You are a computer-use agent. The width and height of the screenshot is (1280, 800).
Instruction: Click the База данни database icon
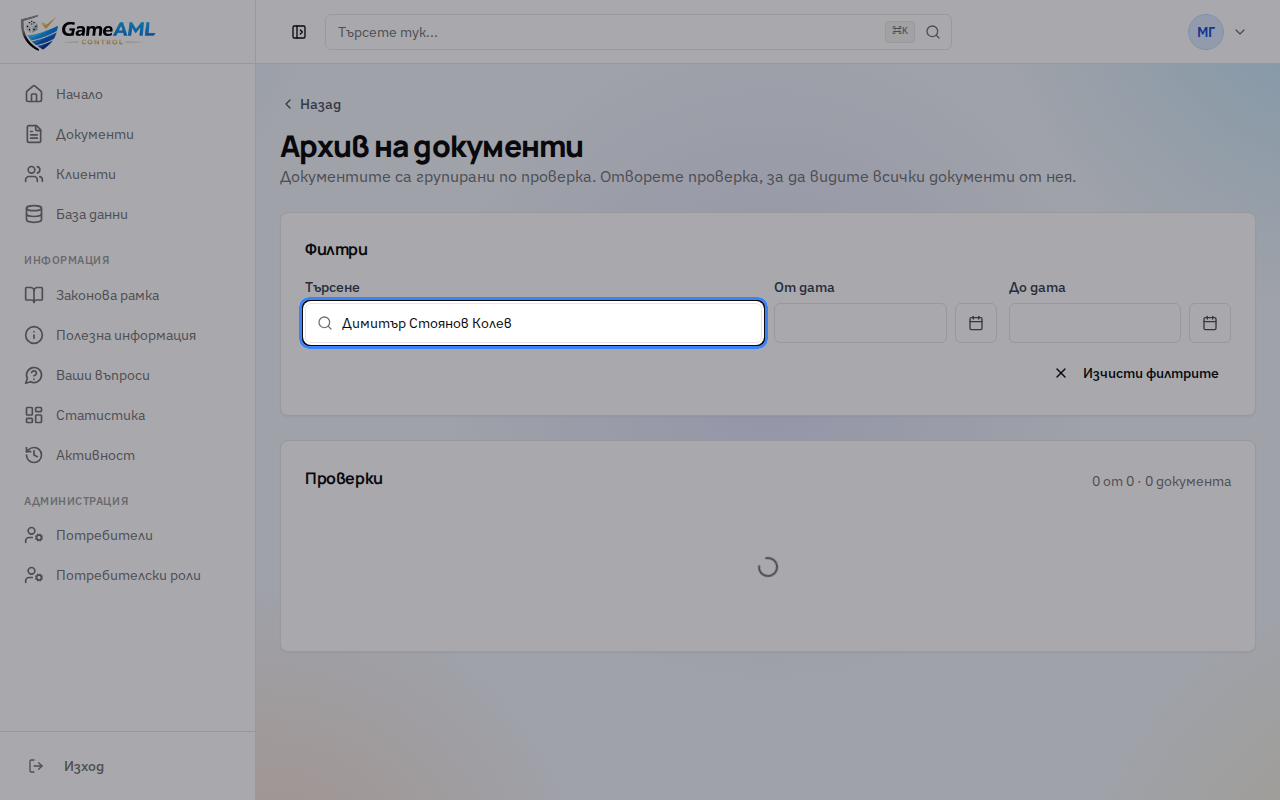click(34, 214)
